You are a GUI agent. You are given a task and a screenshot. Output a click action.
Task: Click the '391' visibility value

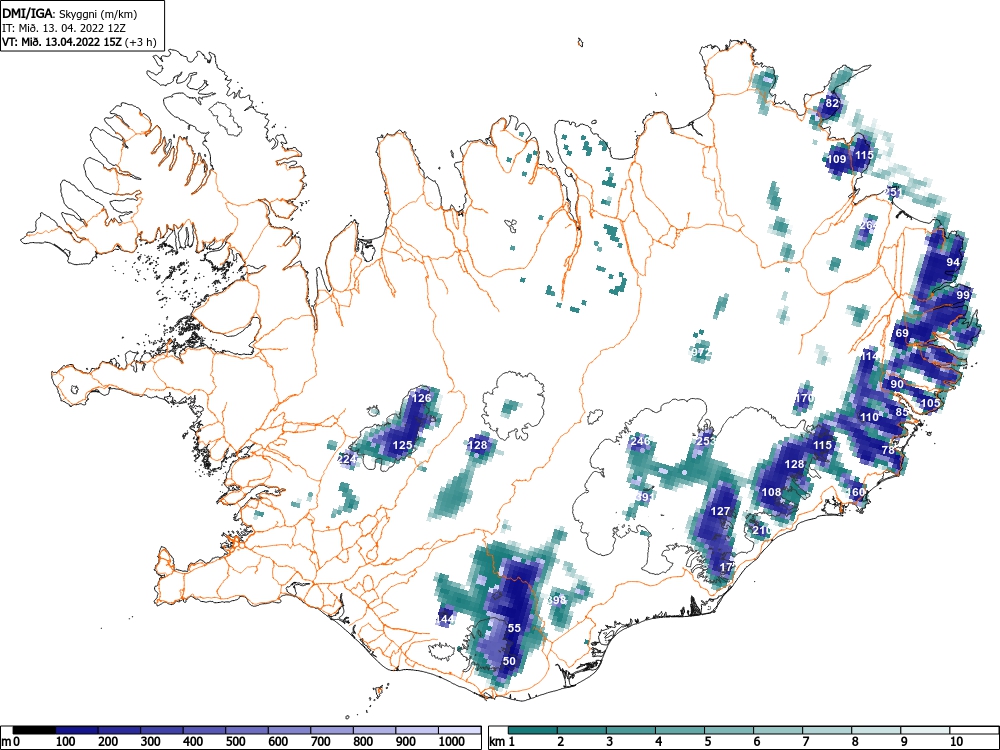click(644, 497)
